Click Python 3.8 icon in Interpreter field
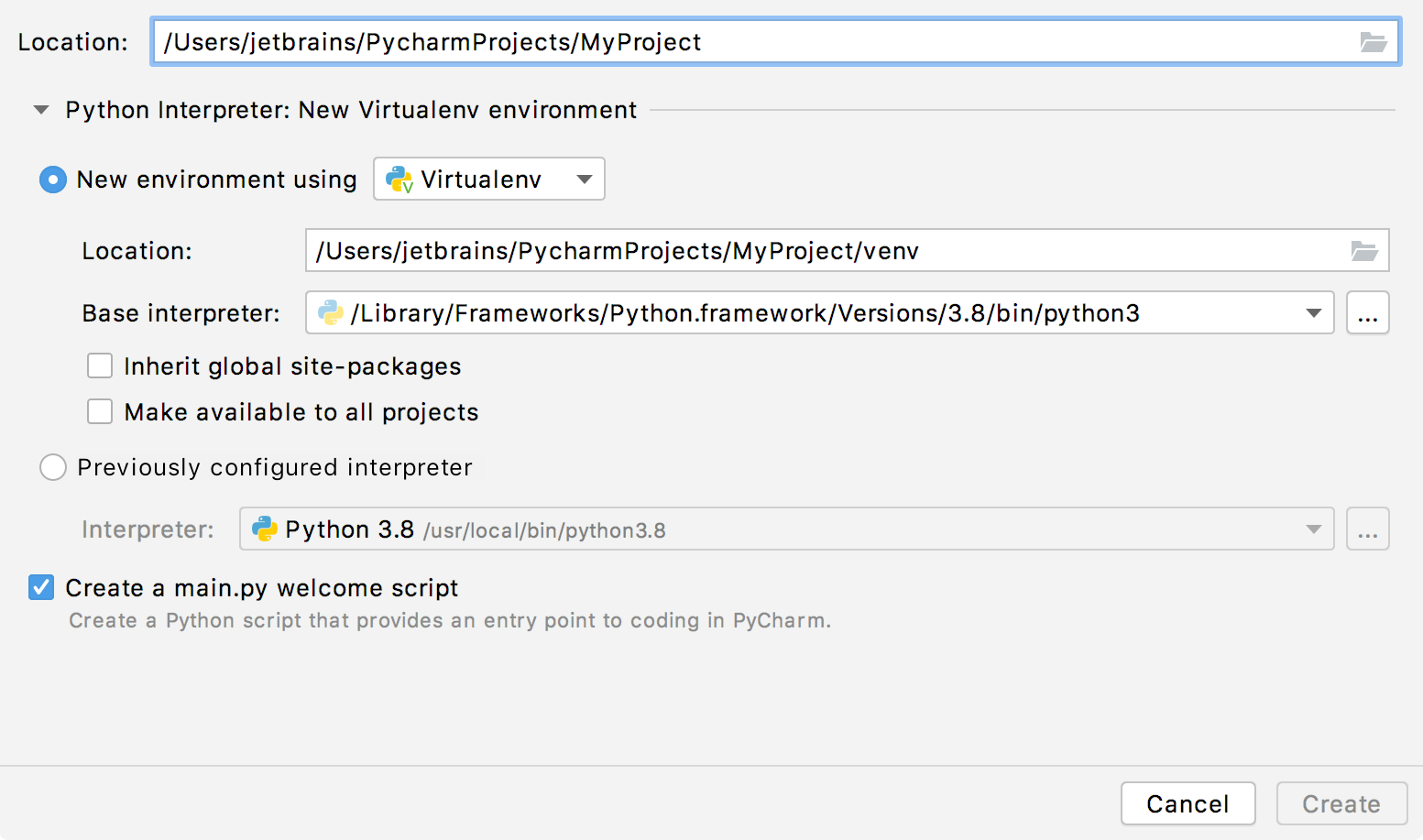1423x840 pixels. point(265,529)
